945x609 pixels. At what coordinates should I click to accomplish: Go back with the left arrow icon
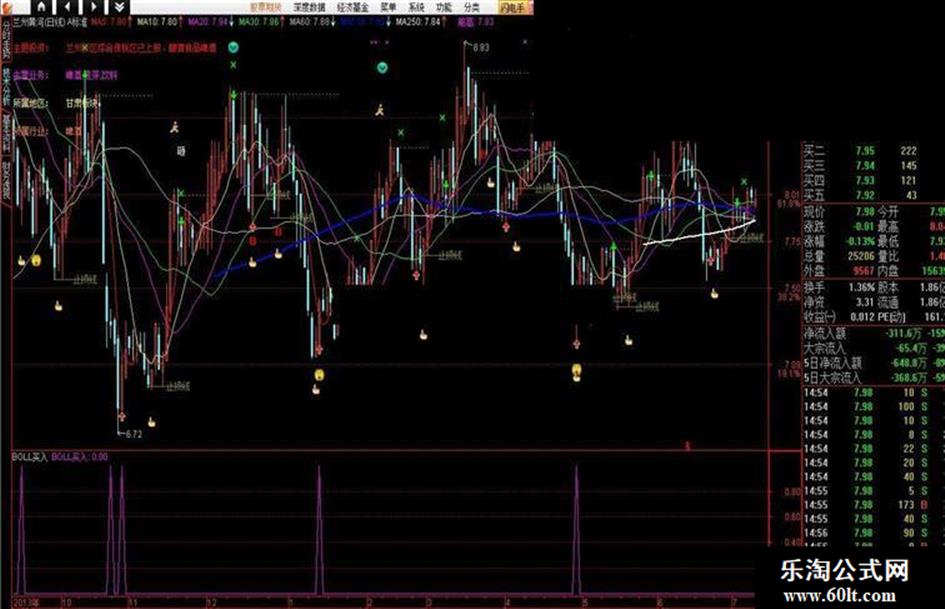coord(68,7)
